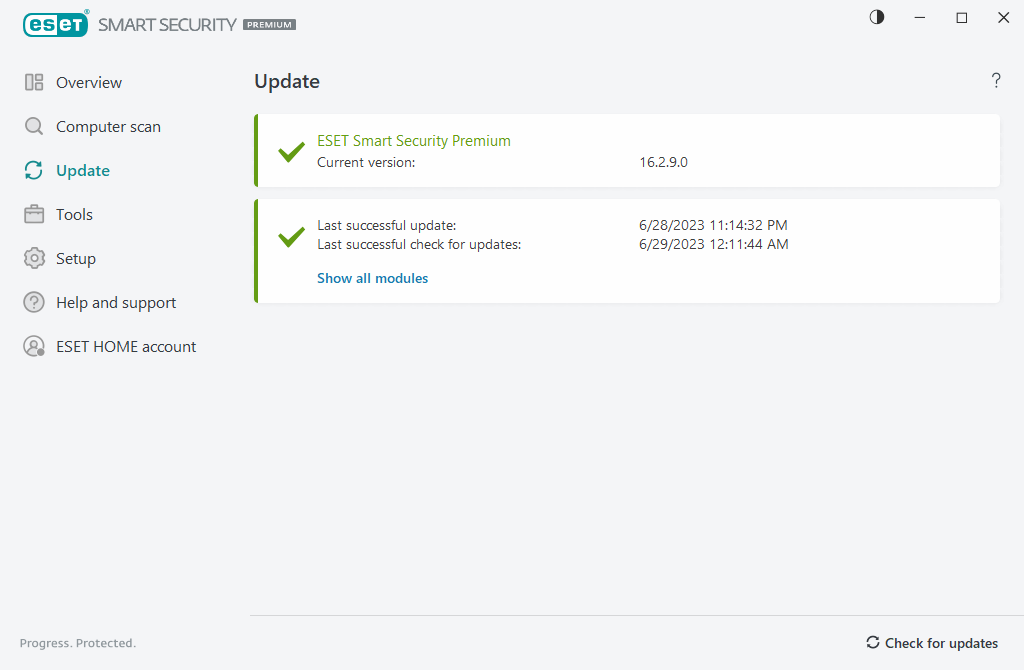Click the Help and support question icon
Screen dimensions: 1024x670
(x=34, y=303)
